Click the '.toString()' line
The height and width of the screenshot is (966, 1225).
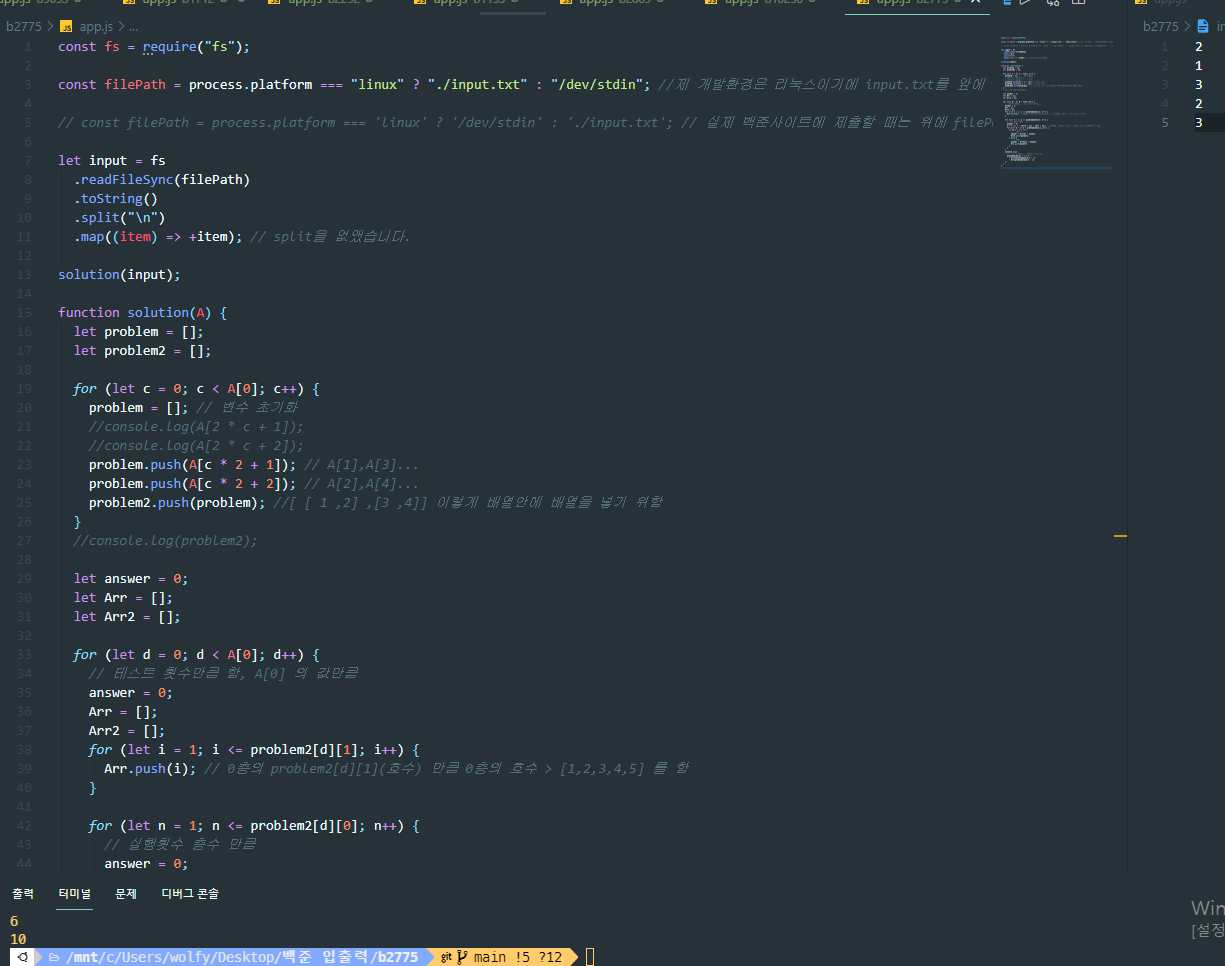tap(115, 198)
